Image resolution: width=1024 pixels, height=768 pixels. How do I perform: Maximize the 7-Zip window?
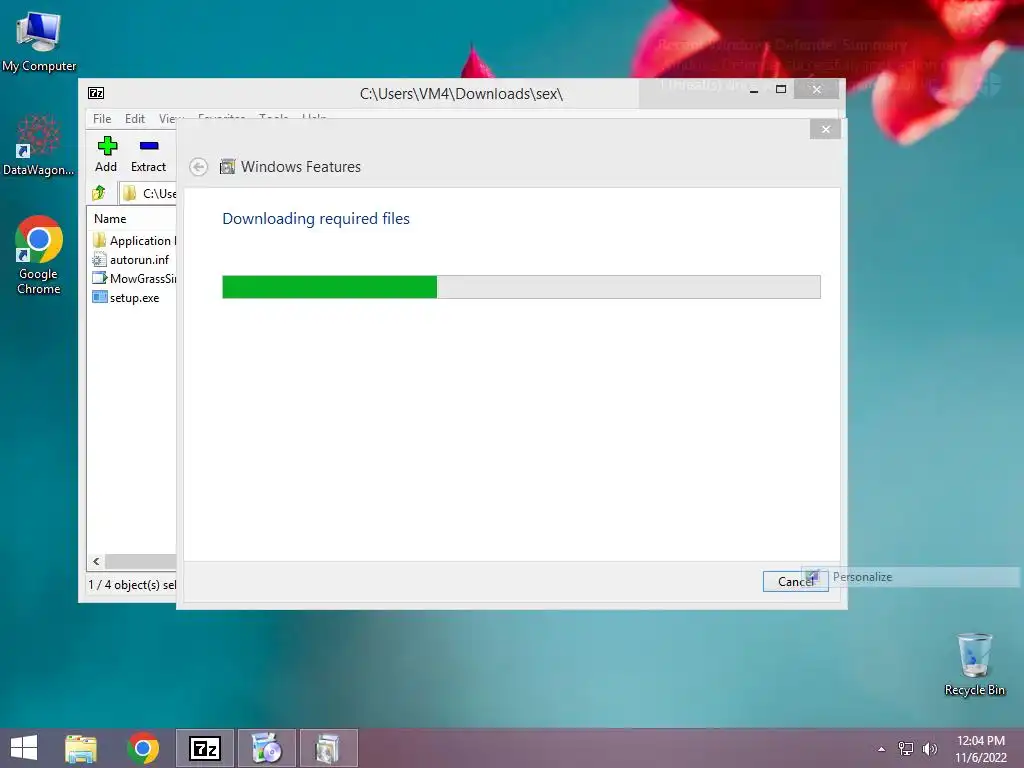[x=780, y=90]
